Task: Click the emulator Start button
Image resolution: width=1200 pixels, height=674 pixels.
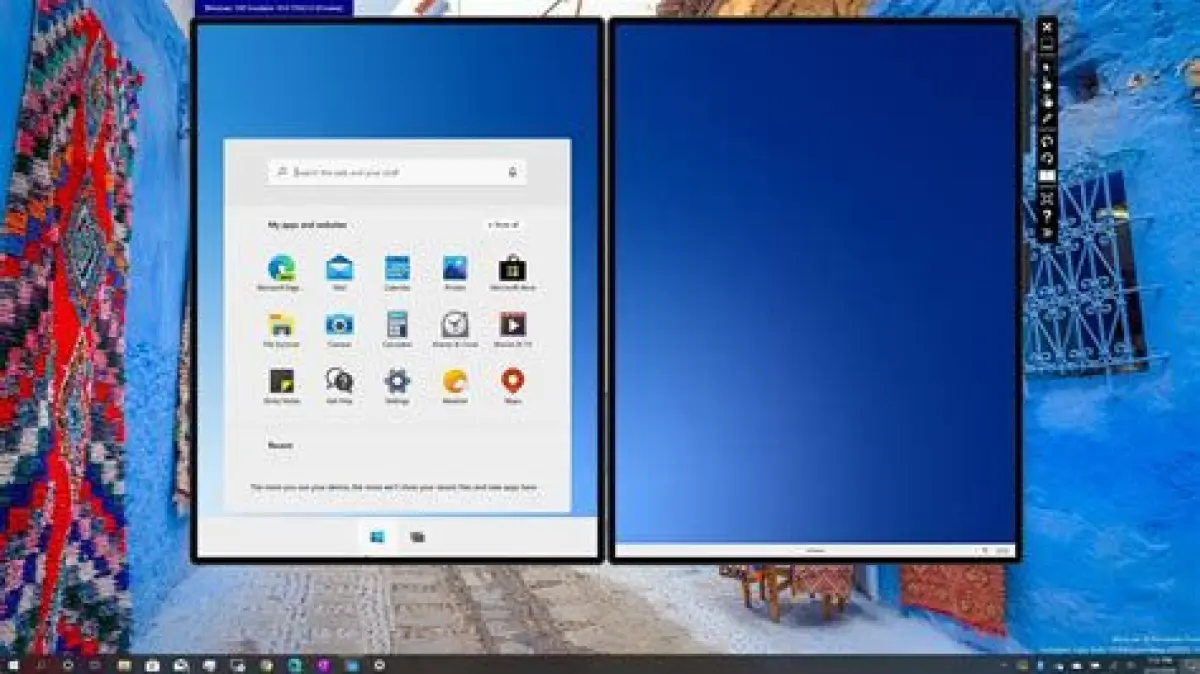Action: (377, 537)
